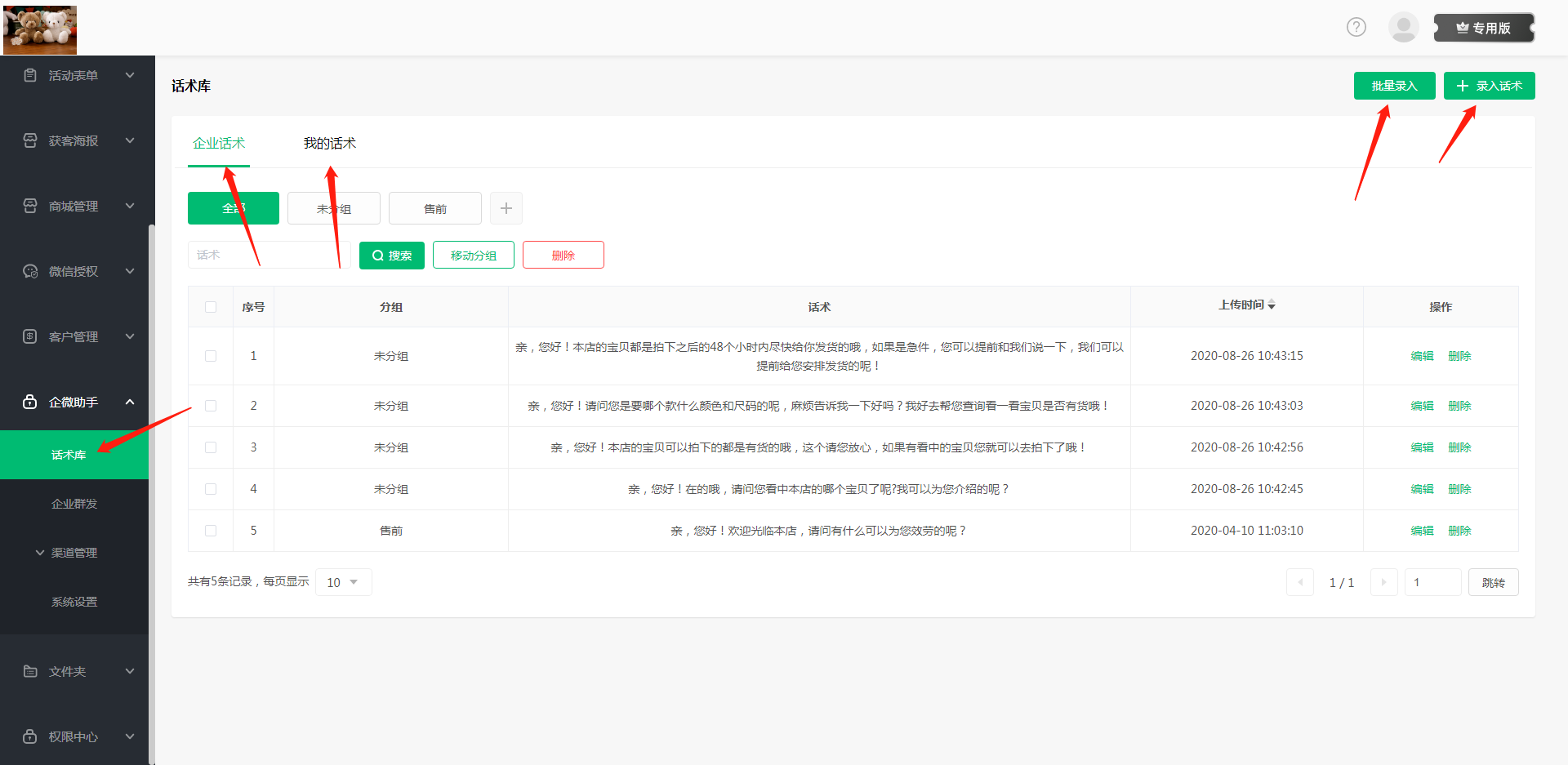
Task: Switch to the 我的话术 tab
Action: pyautogui.click(x=330, y=143)
